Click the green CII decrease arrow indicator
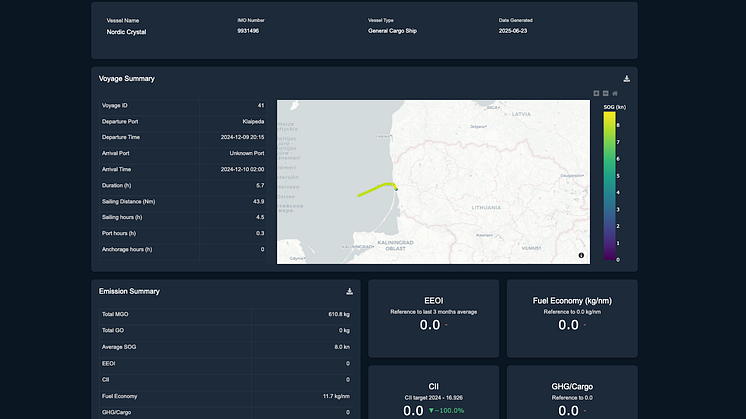 432,411
